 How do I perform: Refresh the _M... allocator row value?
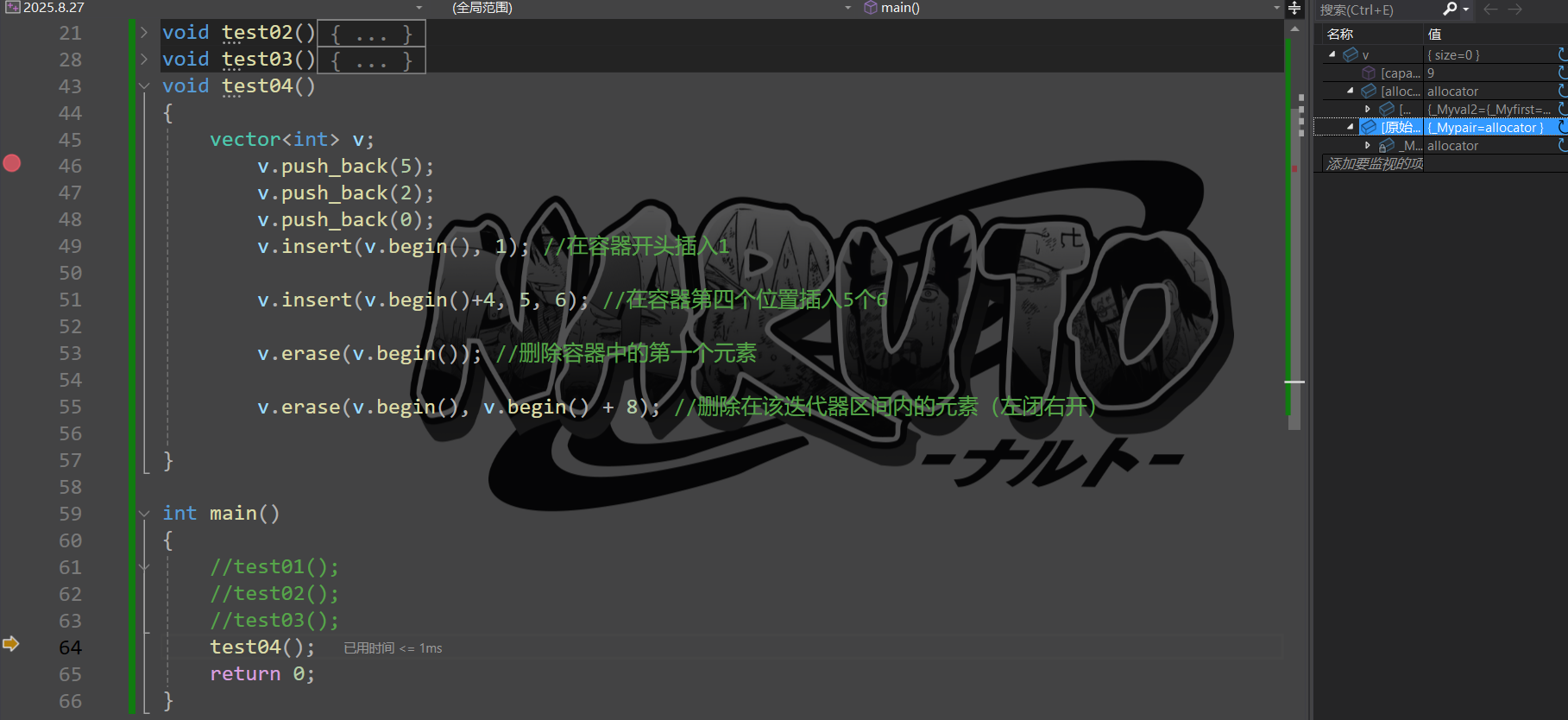(1562, 145)
